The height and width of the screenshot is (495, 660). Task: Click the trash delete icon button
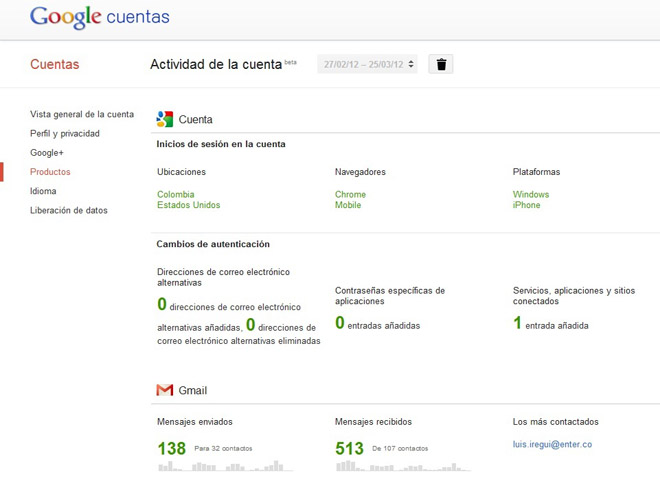coord(442,65)
